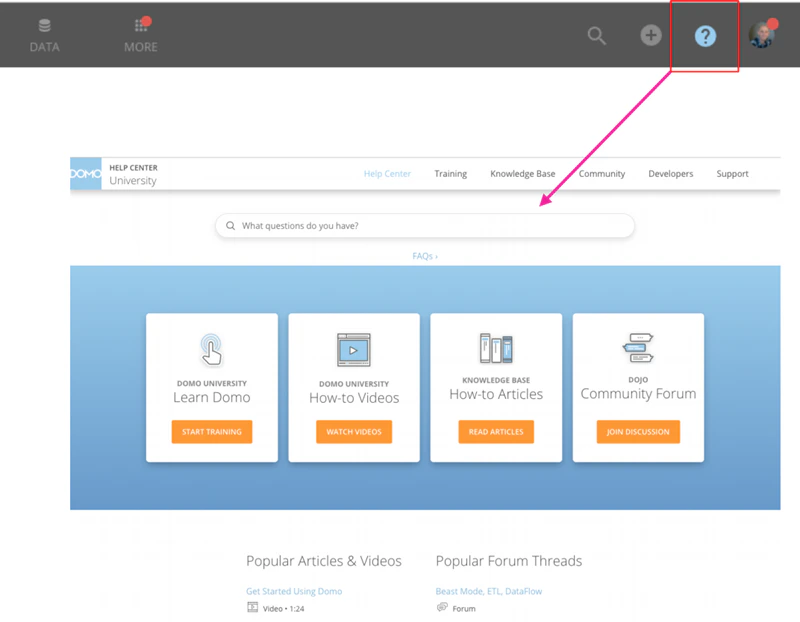Viewport: 800px width, 622px height.
Task: Open Beast Mode, ETL, DataFlow link
Action: (489, 591)
